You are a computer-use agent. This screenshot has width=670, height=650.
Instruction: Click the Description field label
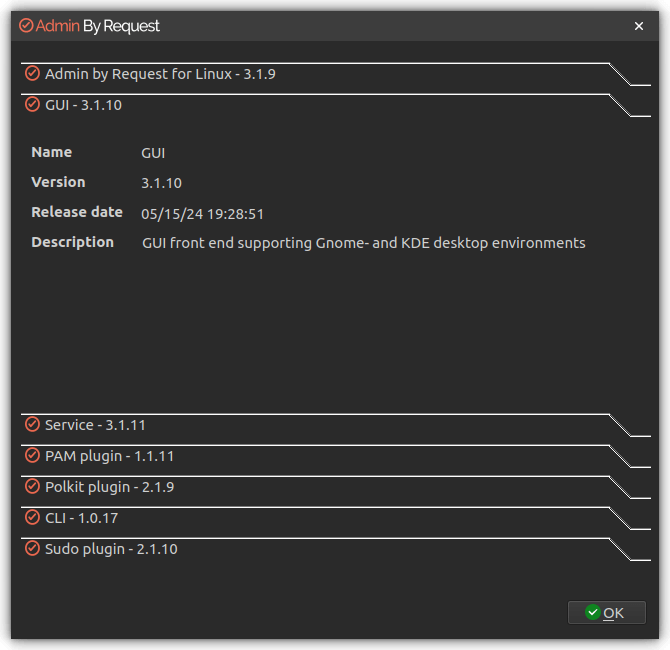73,242
